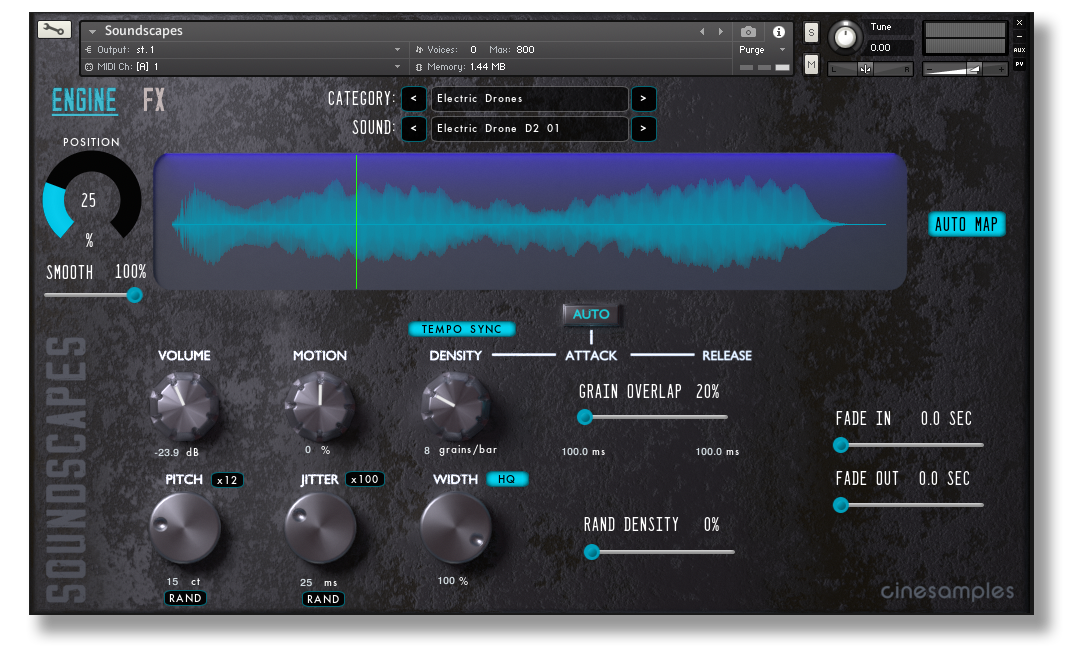Click the RAND button under PITCH

[x=185, y=598]
